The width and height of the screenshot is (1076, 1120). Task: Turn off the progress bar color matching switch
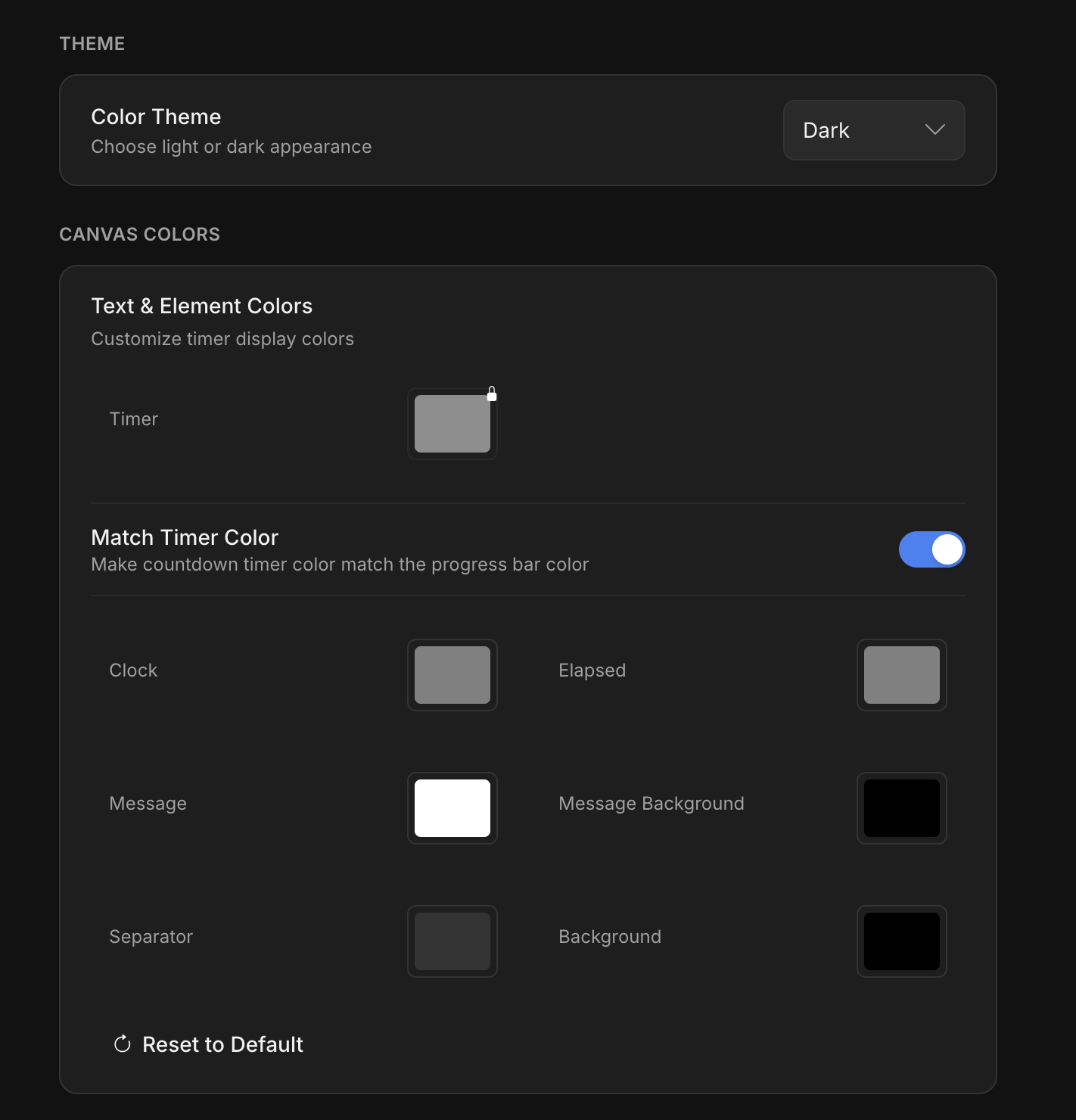point(932,549)
